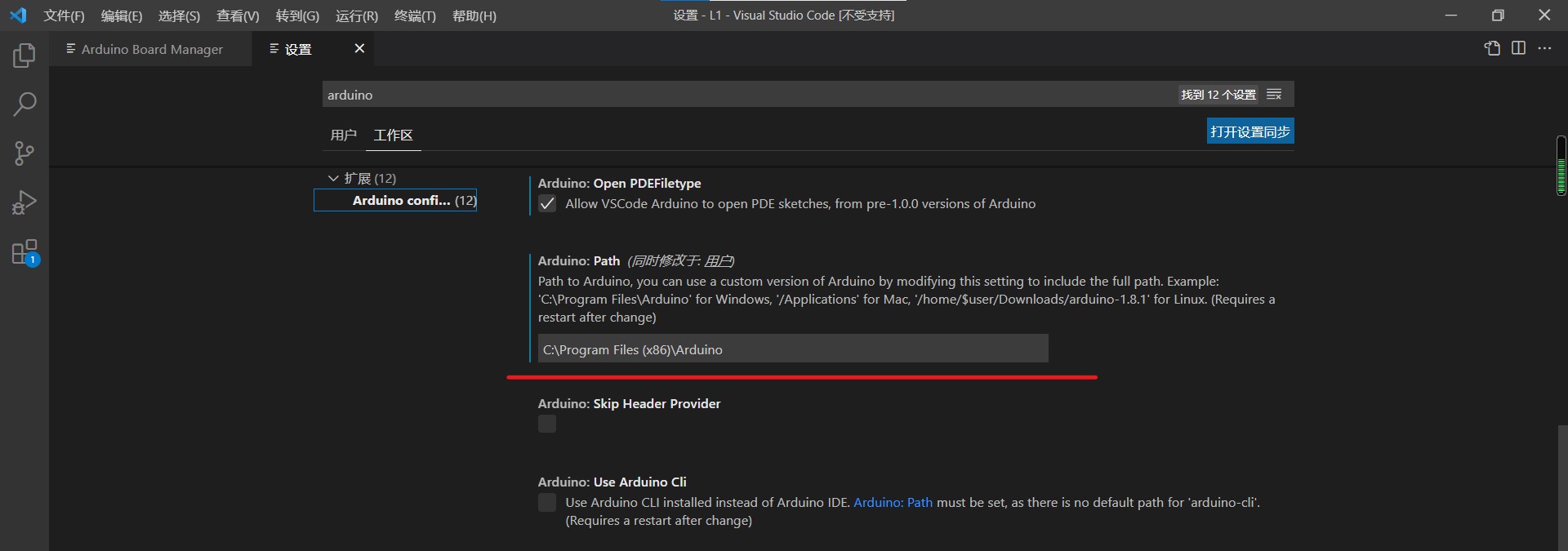Minimize the Visual Studio Code window
Screen dimensions: 1568x551
coord(1451,16)
